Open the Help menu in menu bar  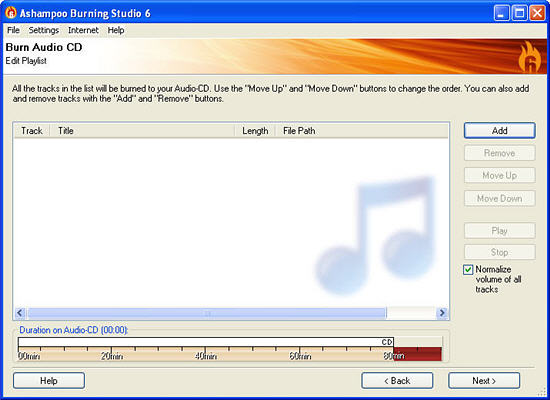point(116,30)
